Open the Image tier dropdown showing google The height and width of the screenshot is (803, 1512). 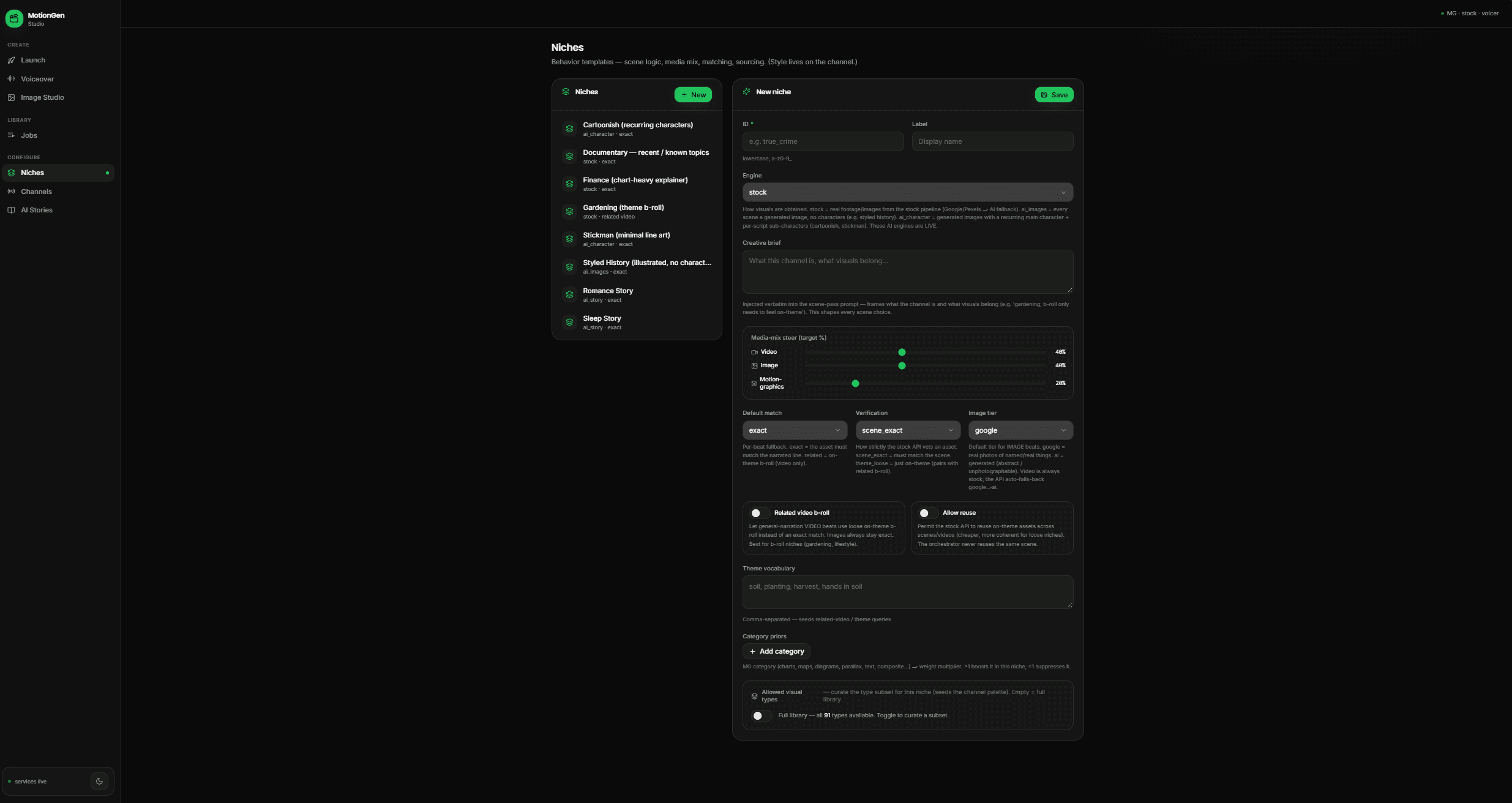point(1020,430)
